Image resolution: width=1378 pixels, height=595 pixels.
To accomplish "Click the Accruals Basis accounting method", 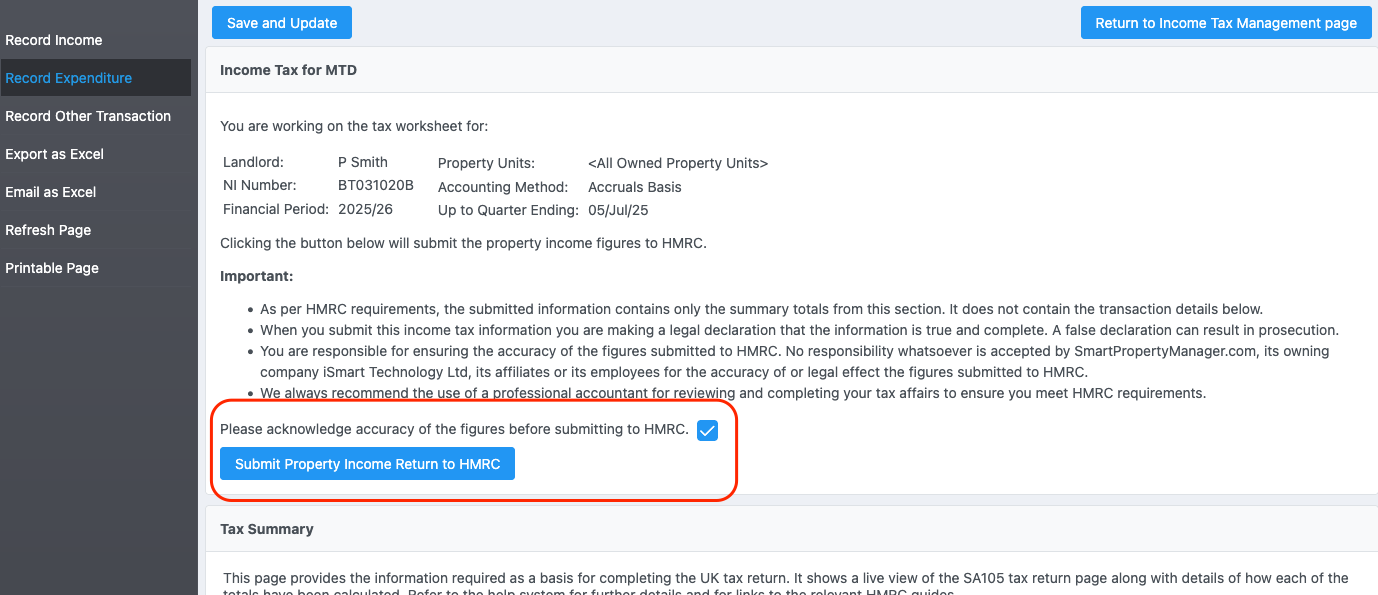I will (x=634, y=187).
